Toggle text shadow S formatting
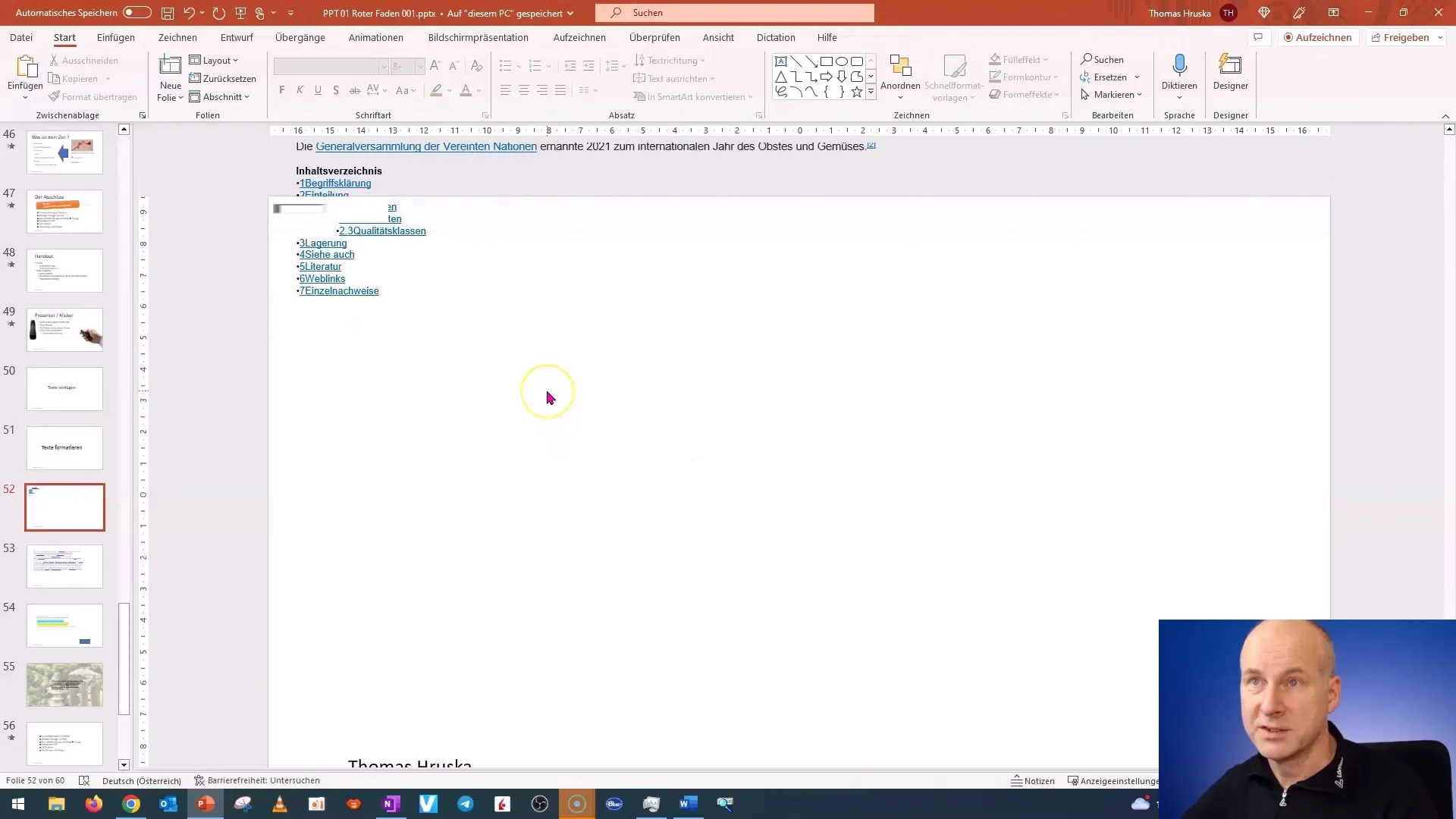 coord(336,90)
